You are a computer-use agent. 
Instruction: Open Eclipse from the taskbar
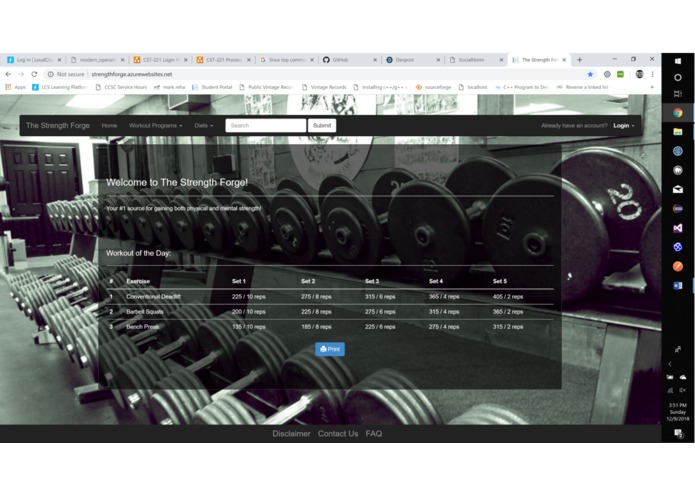coord(678,209)
